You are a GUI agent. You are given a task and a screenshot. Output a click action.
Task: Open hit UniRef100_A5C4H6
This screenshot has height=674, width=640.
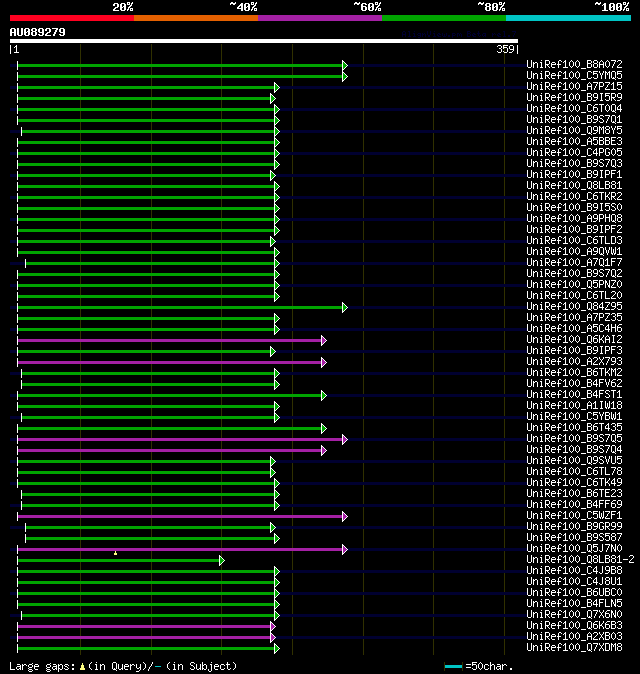(574, 328)
